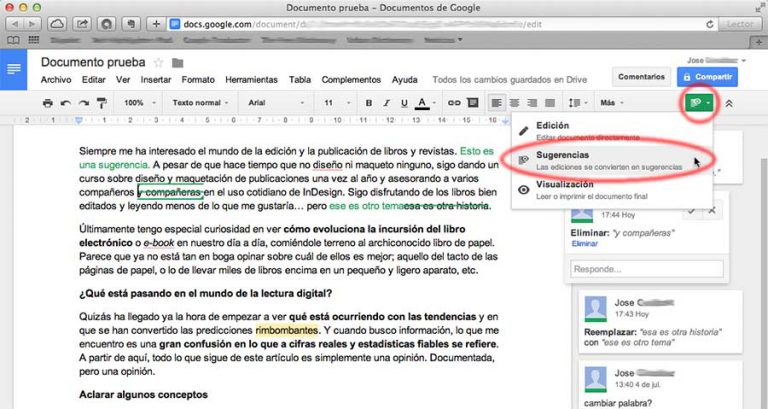Click the Safari back button
The height and width of the screenshot is (409, 768).
click(x=15, y=24)
